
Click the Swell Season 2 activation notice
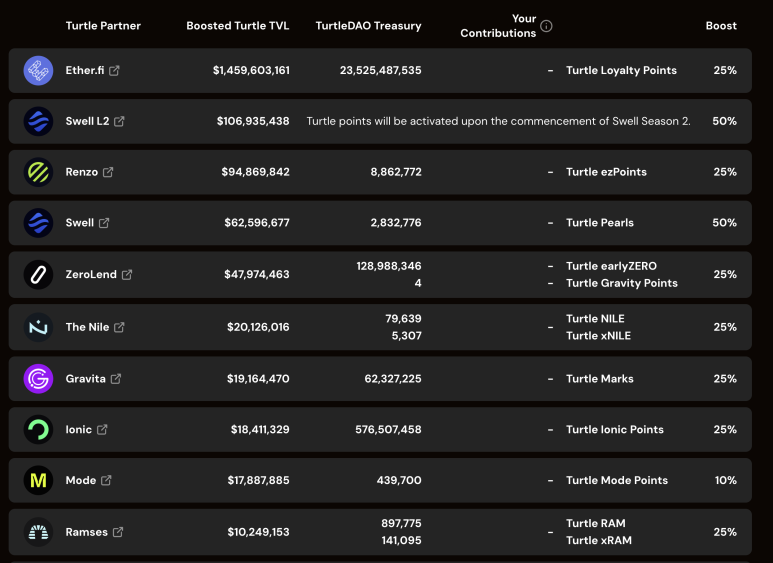coord(498,121)
